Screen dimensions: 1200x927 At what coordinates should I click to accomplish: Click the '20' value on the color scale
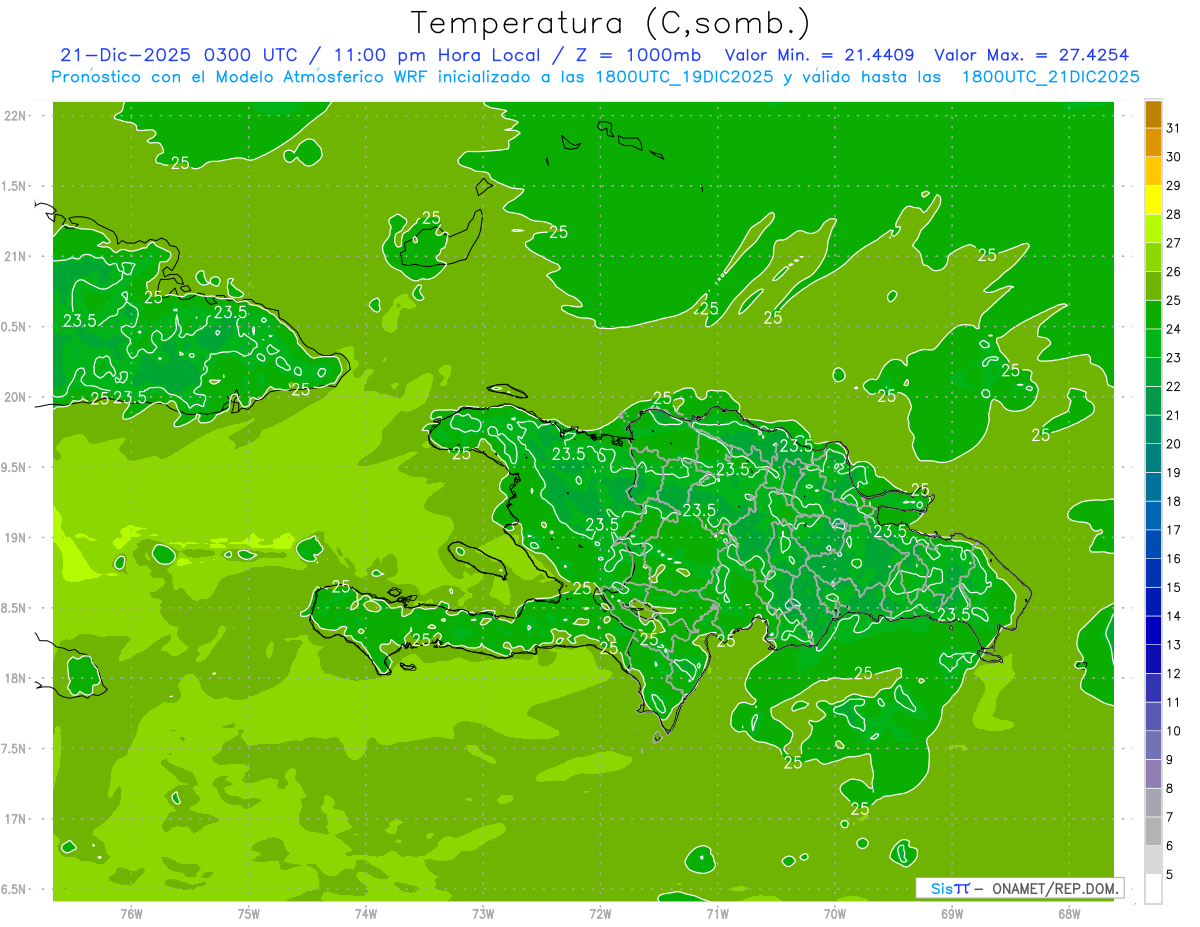pos(1174,444)
